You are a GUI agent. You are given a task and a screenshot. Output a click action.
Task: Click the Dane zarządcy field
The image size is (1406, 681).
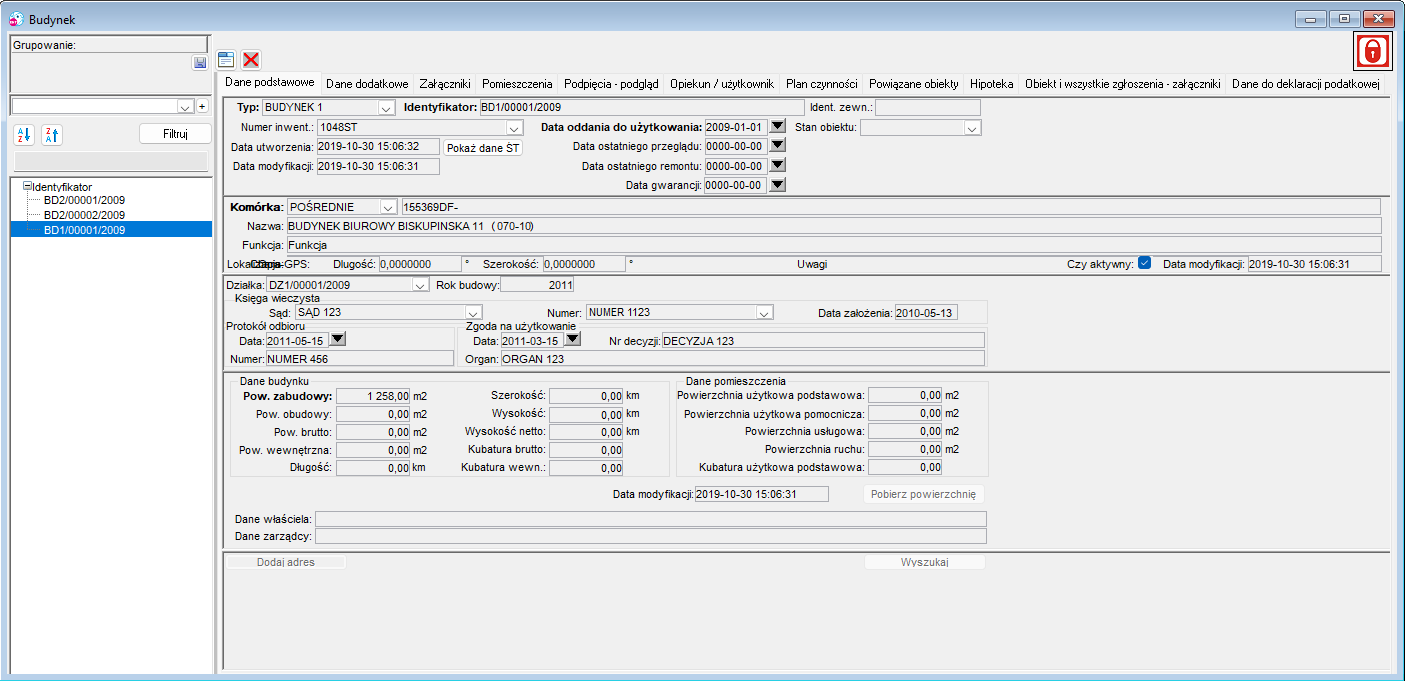(651, 536)
